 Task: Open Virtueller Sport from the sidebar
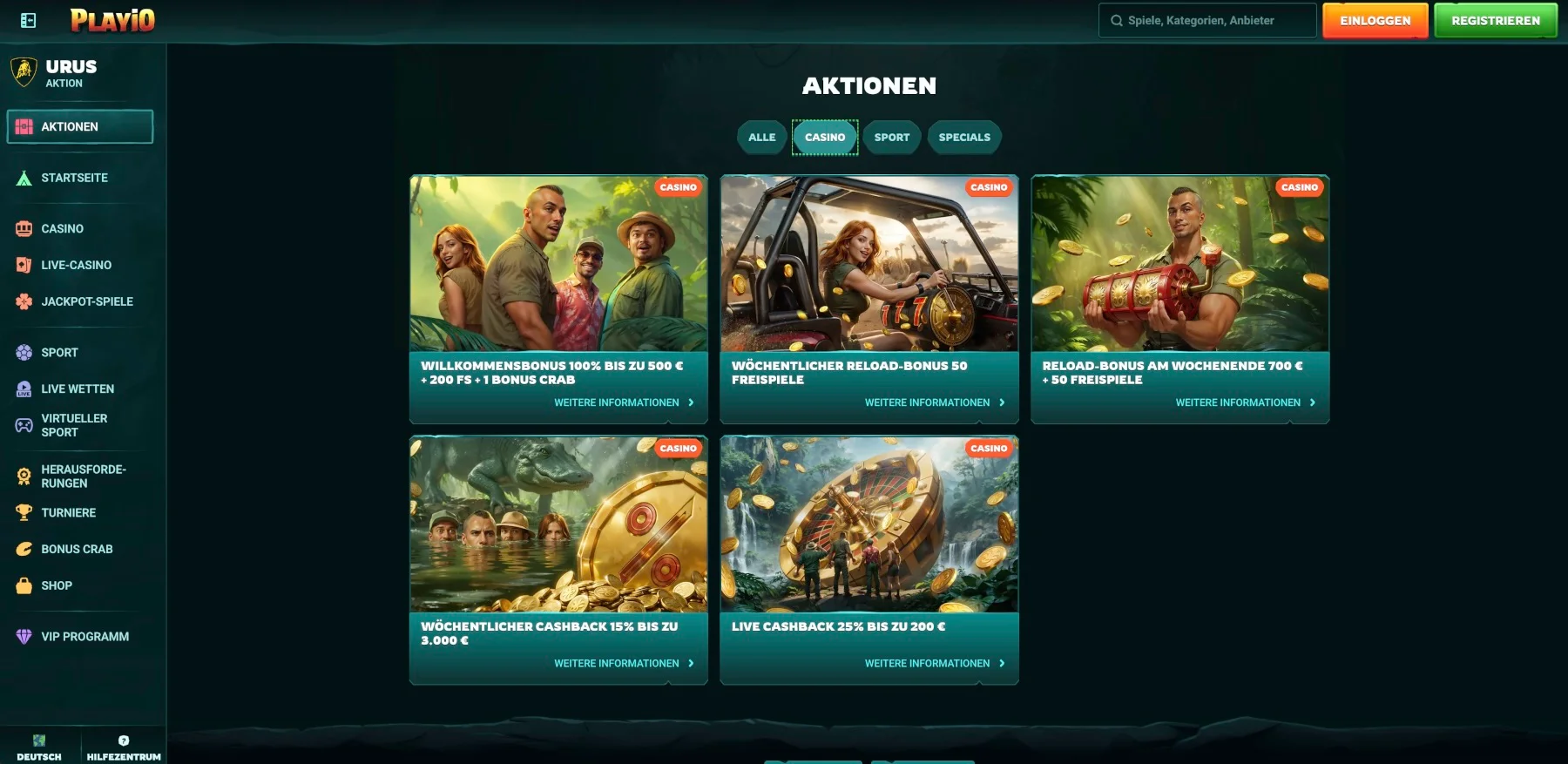click(80, 425)
